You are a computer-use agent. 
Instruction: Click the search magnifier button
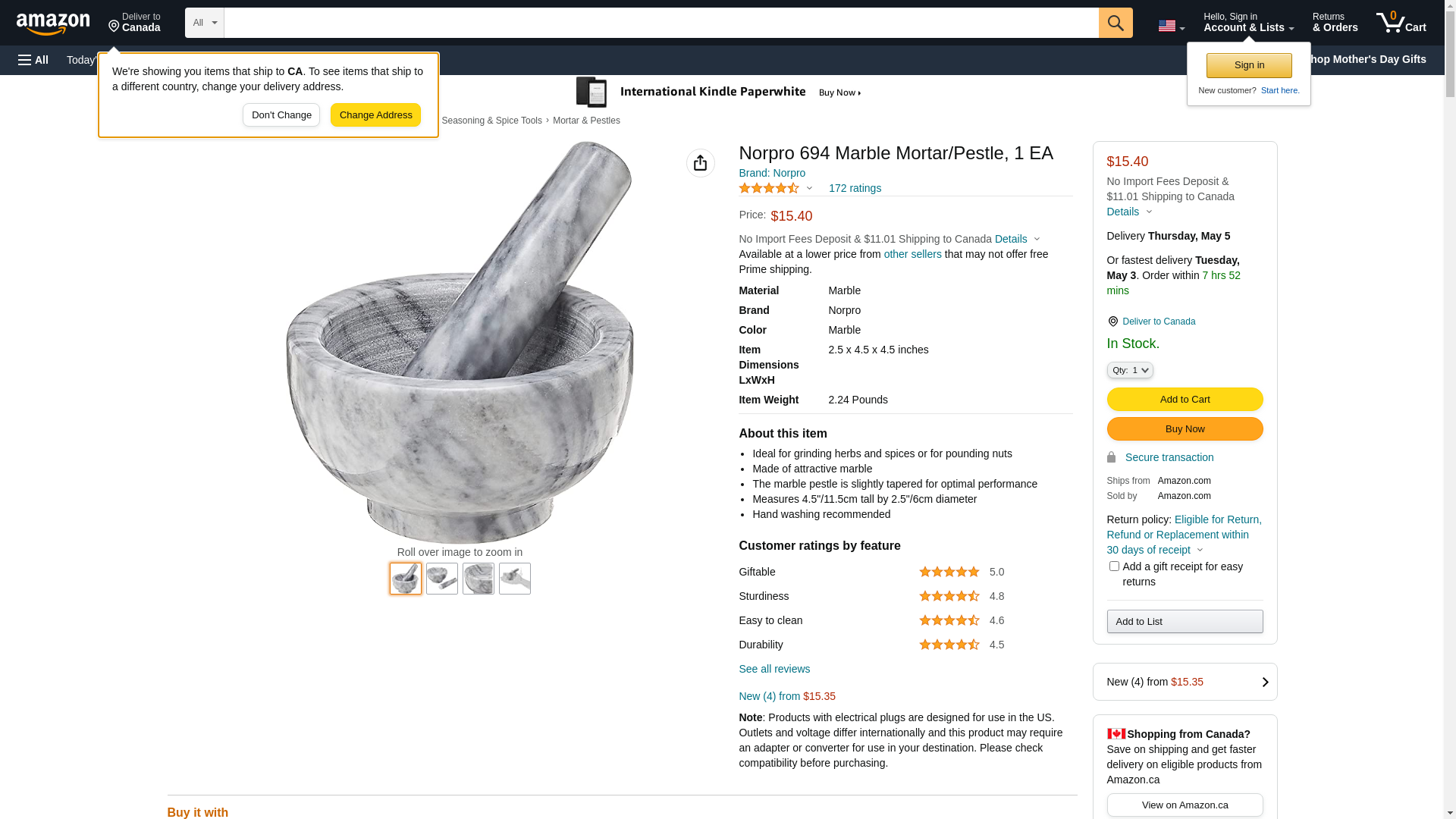[1115, 23]
